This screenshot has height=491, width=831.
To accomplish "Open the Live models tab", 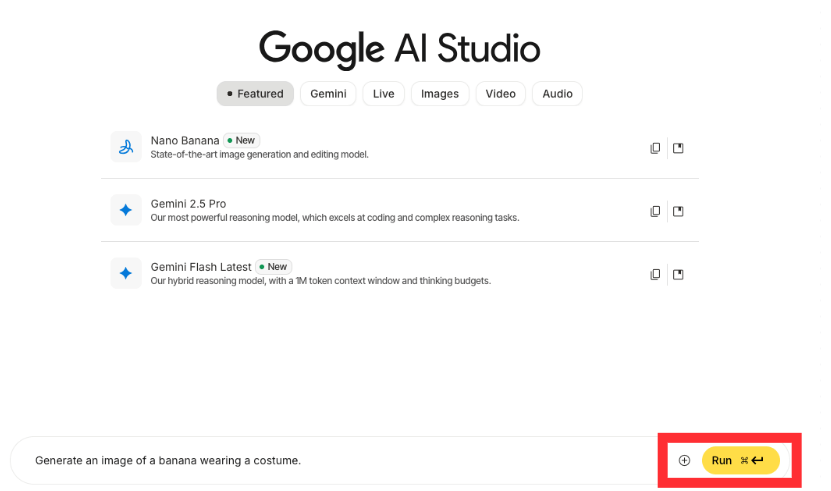I will click(x=383, y=94).
